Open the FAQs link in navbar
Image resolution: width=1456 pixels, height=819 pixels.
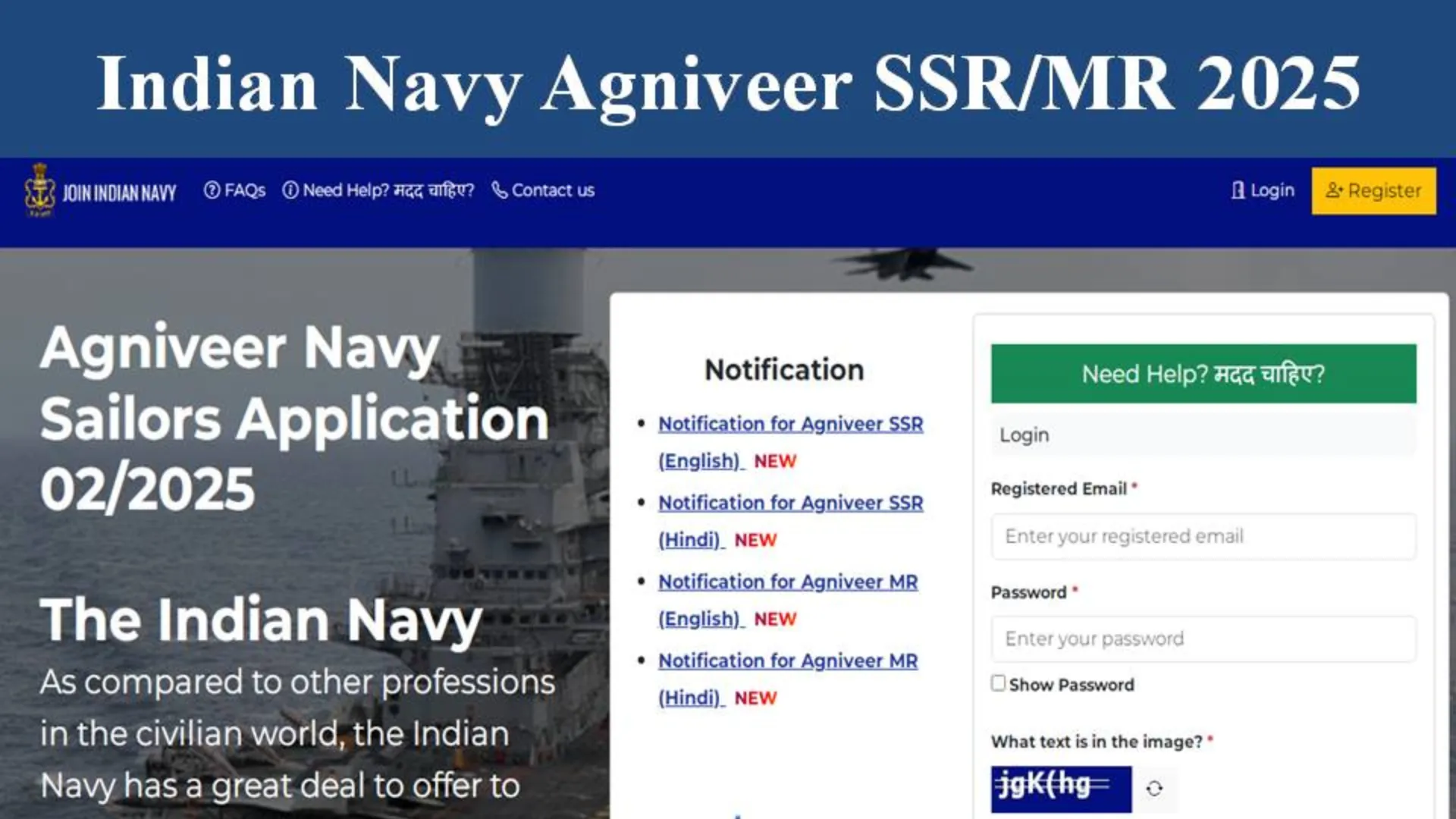click(234, 190)
